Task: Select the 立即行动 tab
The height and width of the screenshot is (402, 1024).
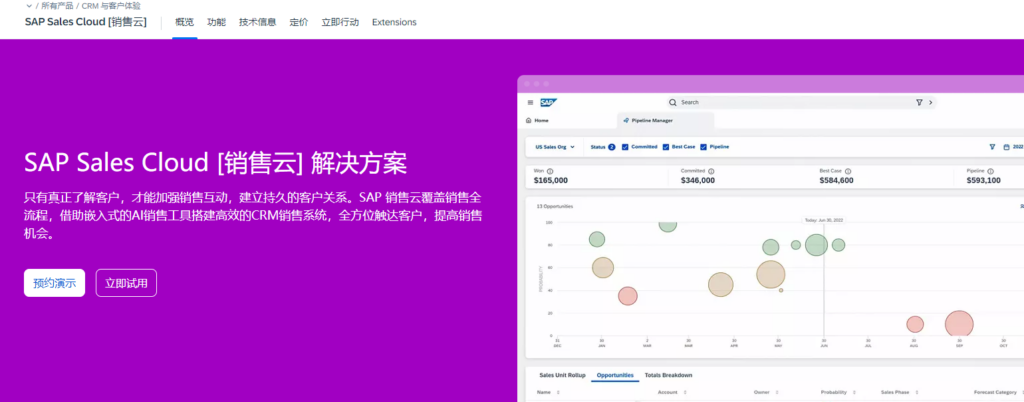Action: [340, 22]
